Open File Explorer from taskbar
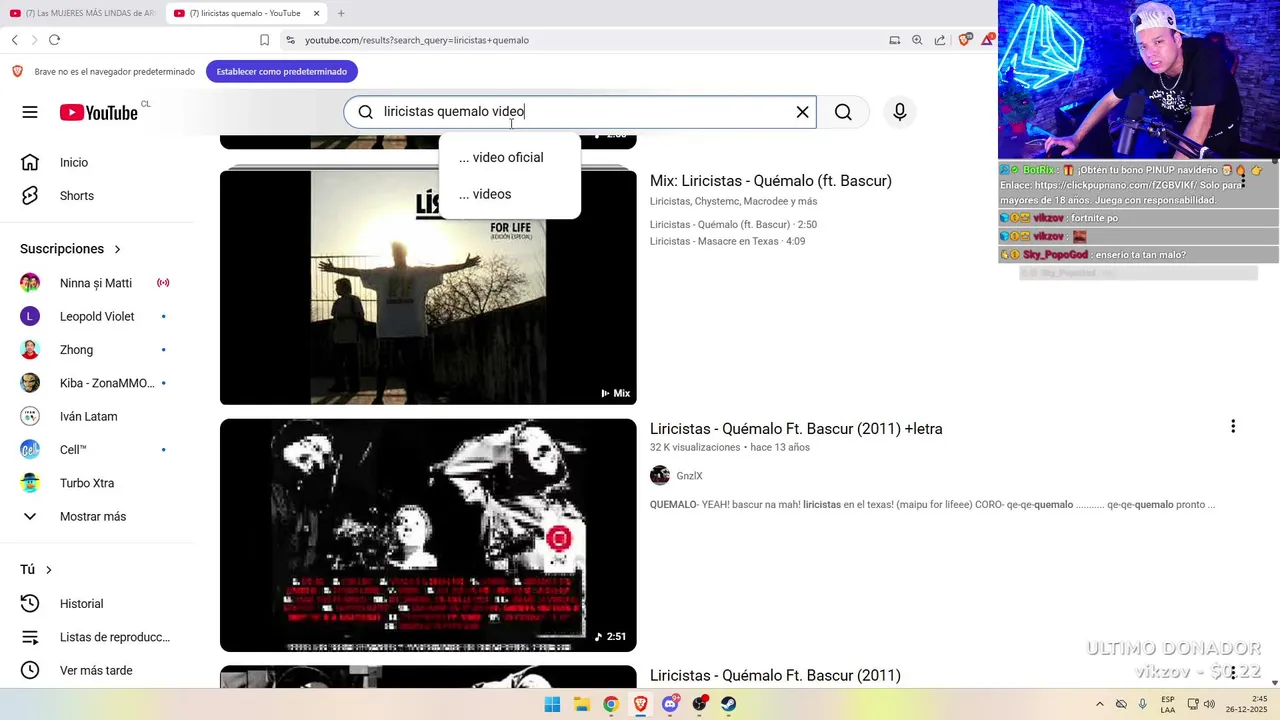 (582, 704)
